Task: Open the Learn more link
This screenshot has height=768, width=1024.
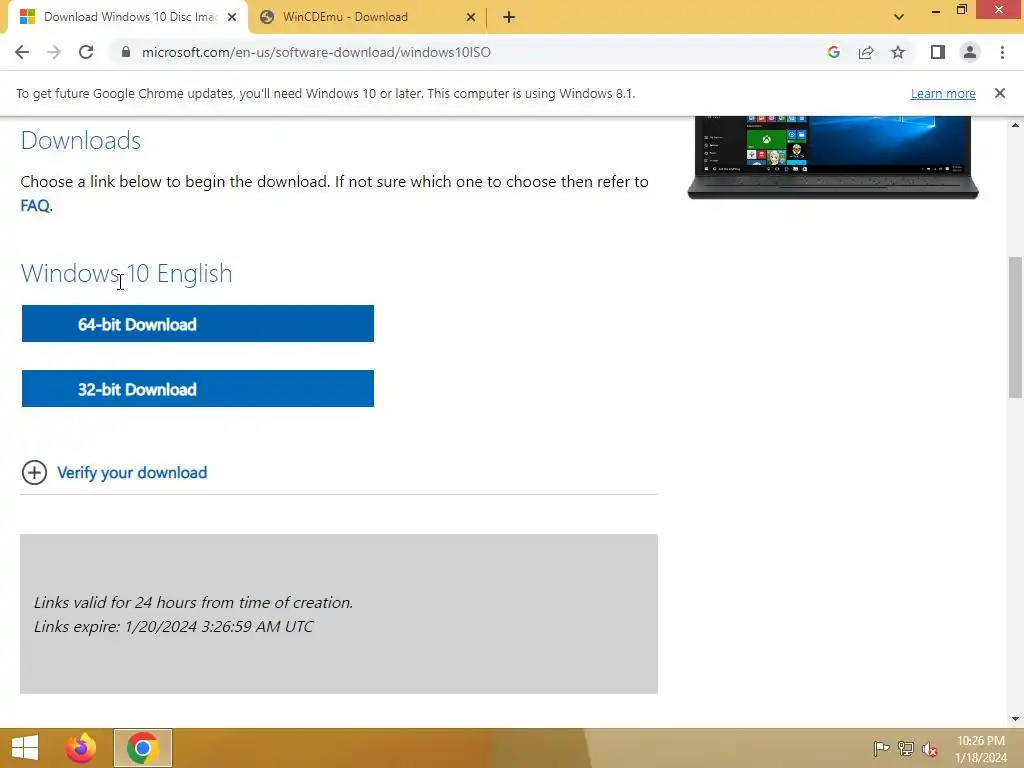Action: 943,93
